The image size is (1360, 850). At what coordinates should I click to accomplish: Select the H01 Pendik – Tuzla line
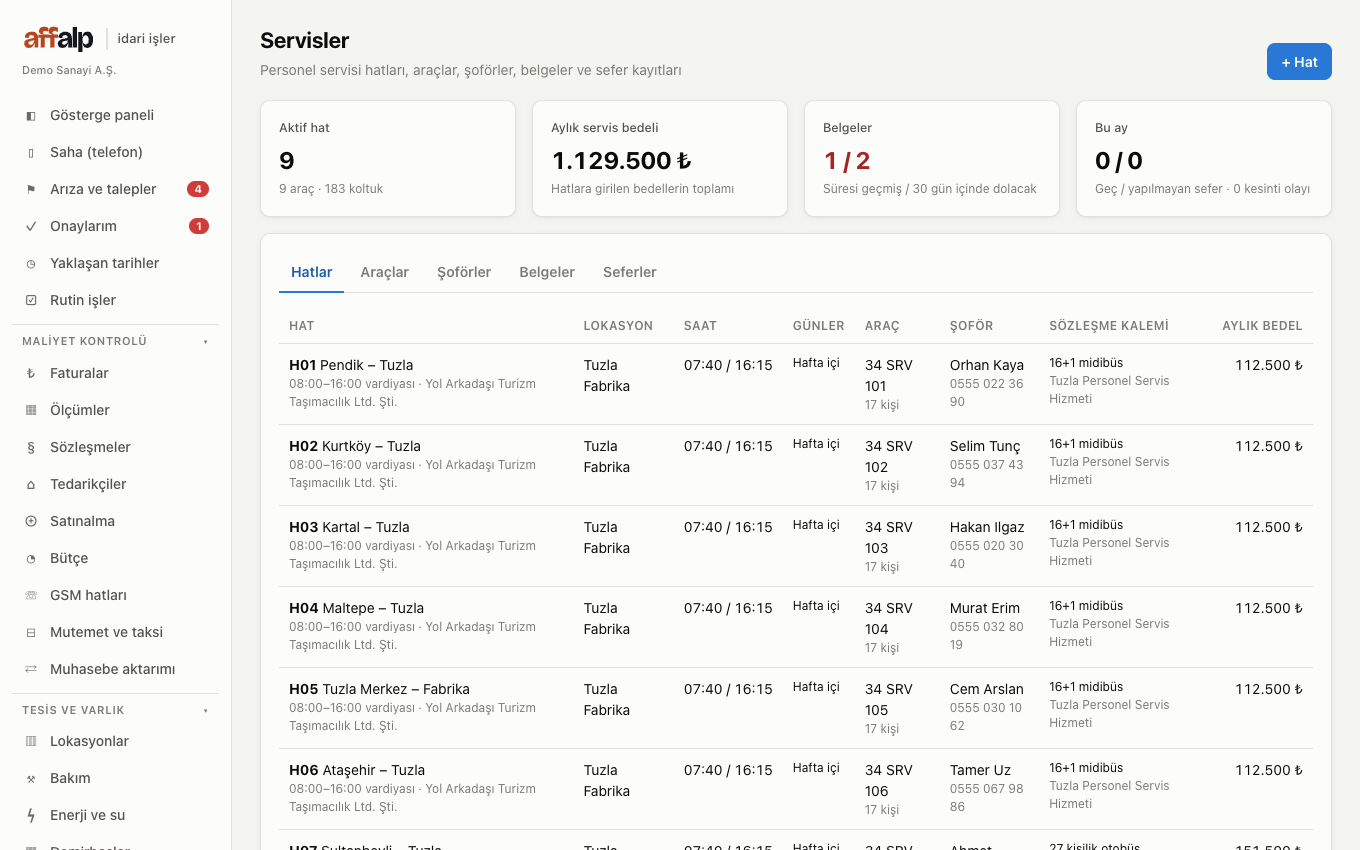click(x=796, y=384)
